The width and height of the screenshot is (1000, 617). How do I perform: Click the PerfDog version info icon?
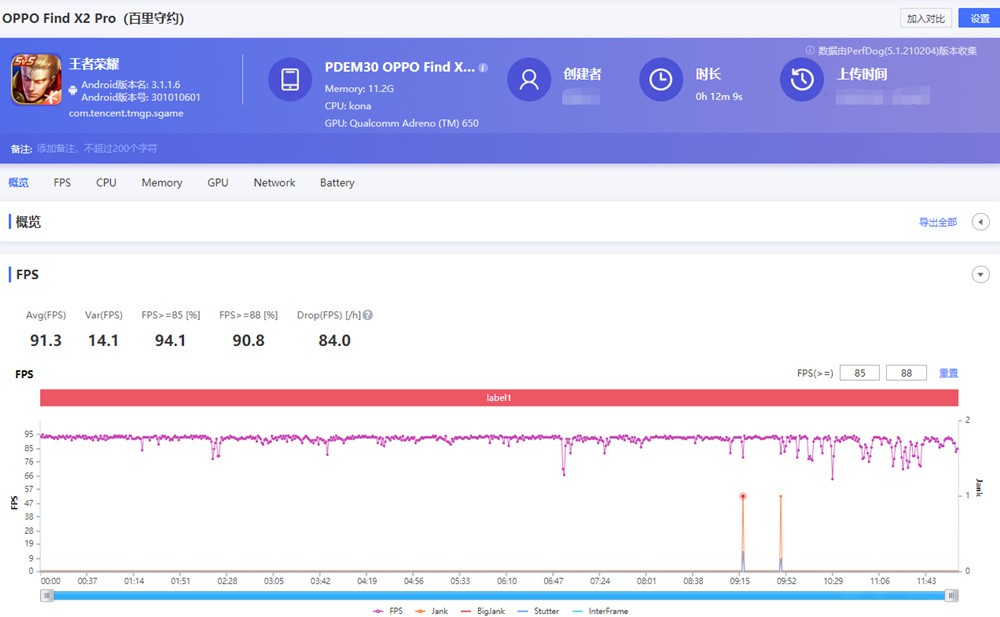click(810, 50)
